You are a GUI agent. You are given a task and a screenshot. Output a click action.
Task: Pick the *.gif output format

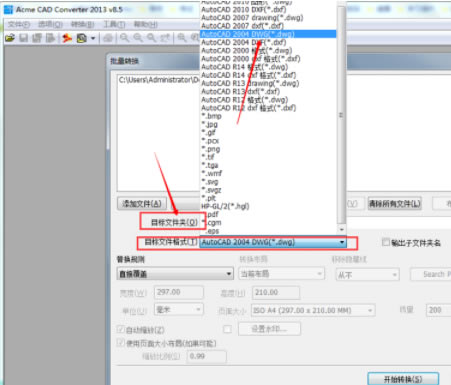[268, 132]
